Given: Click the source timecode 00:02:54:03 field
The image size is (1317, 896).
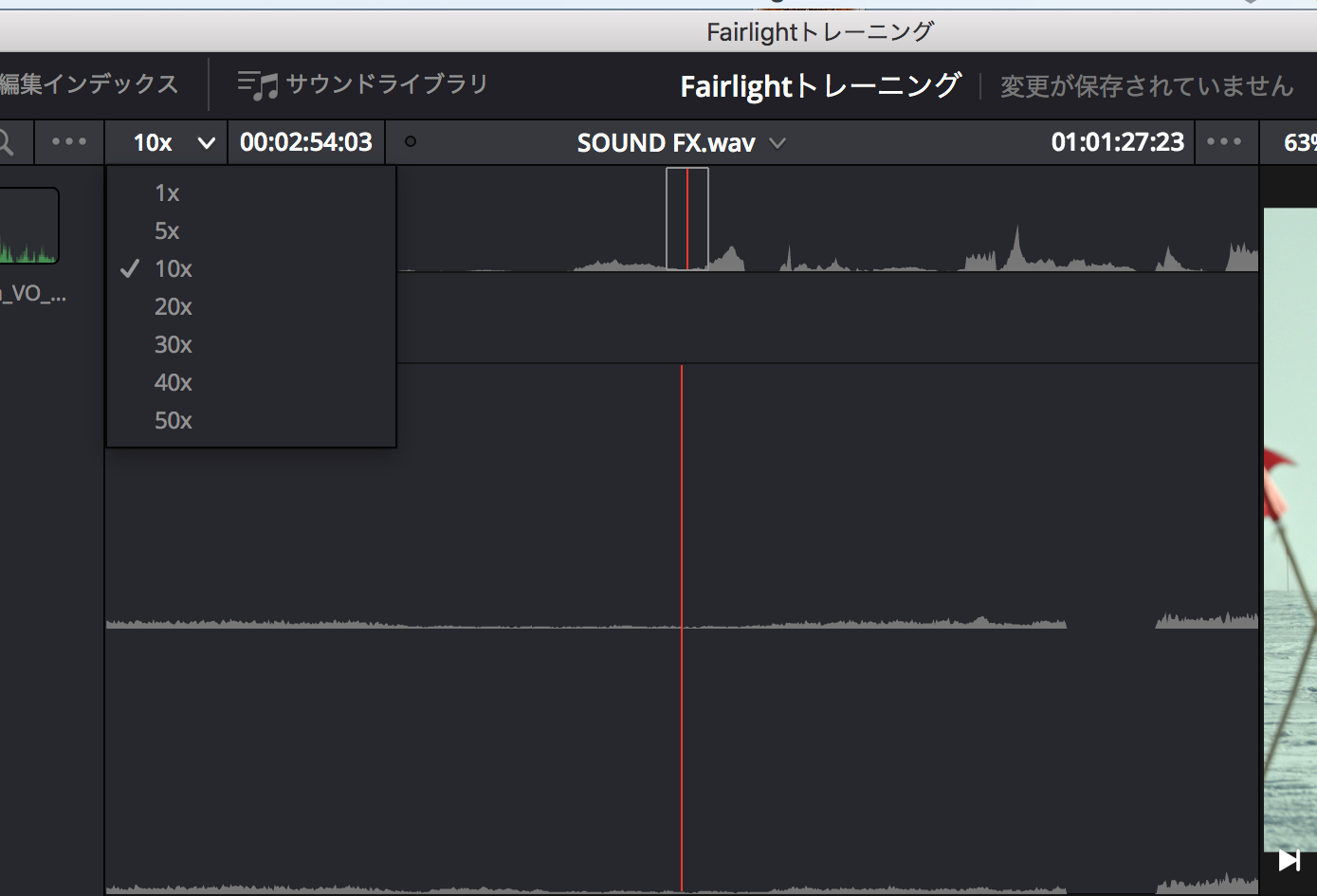Looking at the screenshot, I should coord(305,142).
